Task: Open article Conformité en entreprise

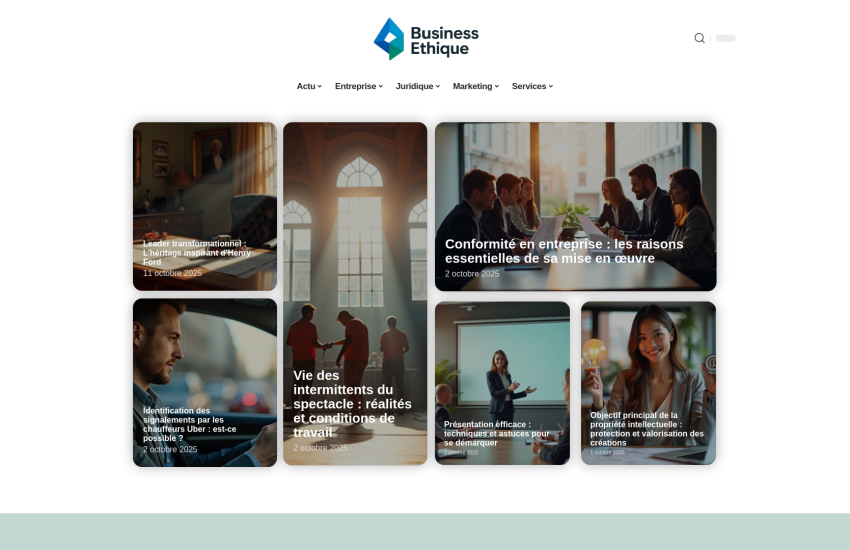Action: [x=564, y=251]
